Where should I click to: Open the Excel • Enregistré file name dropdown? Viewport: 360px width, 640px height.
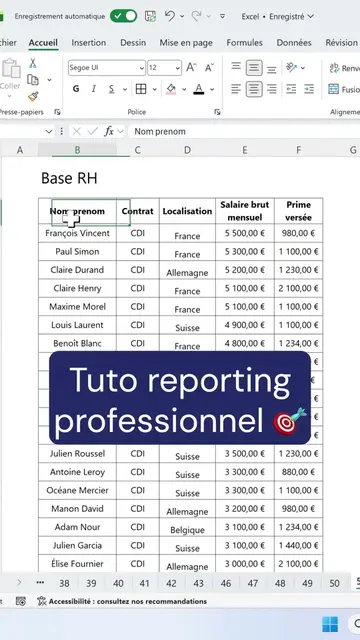click(278, 16)
